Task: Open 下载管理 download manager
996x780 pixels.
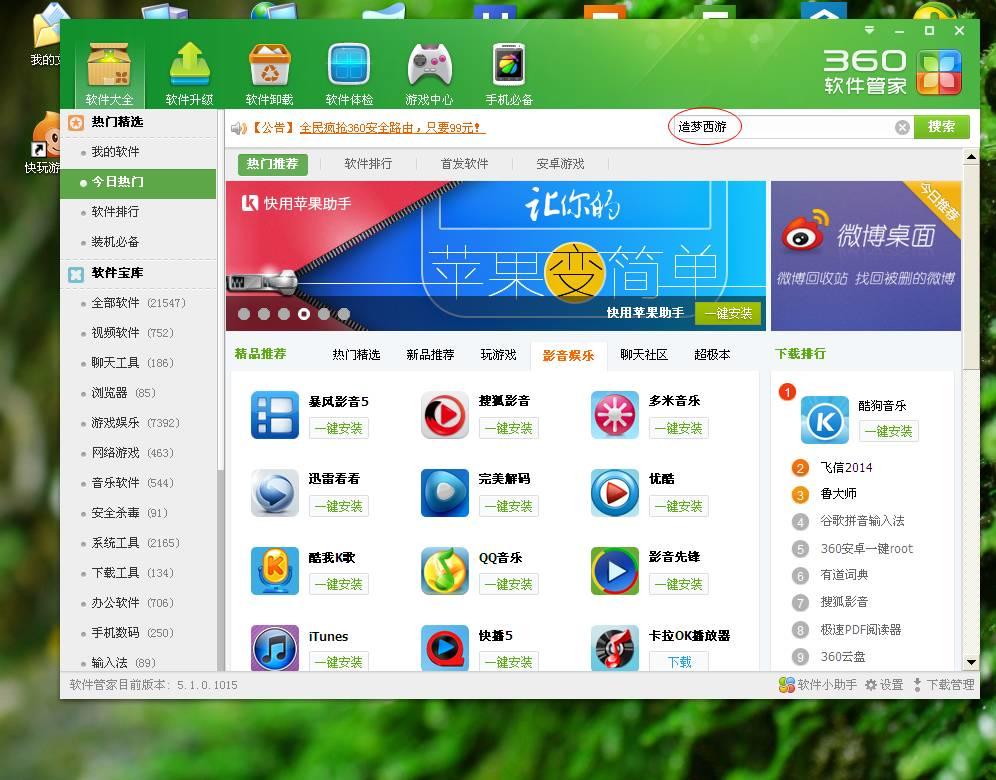Action: click(x=943, y=685)
